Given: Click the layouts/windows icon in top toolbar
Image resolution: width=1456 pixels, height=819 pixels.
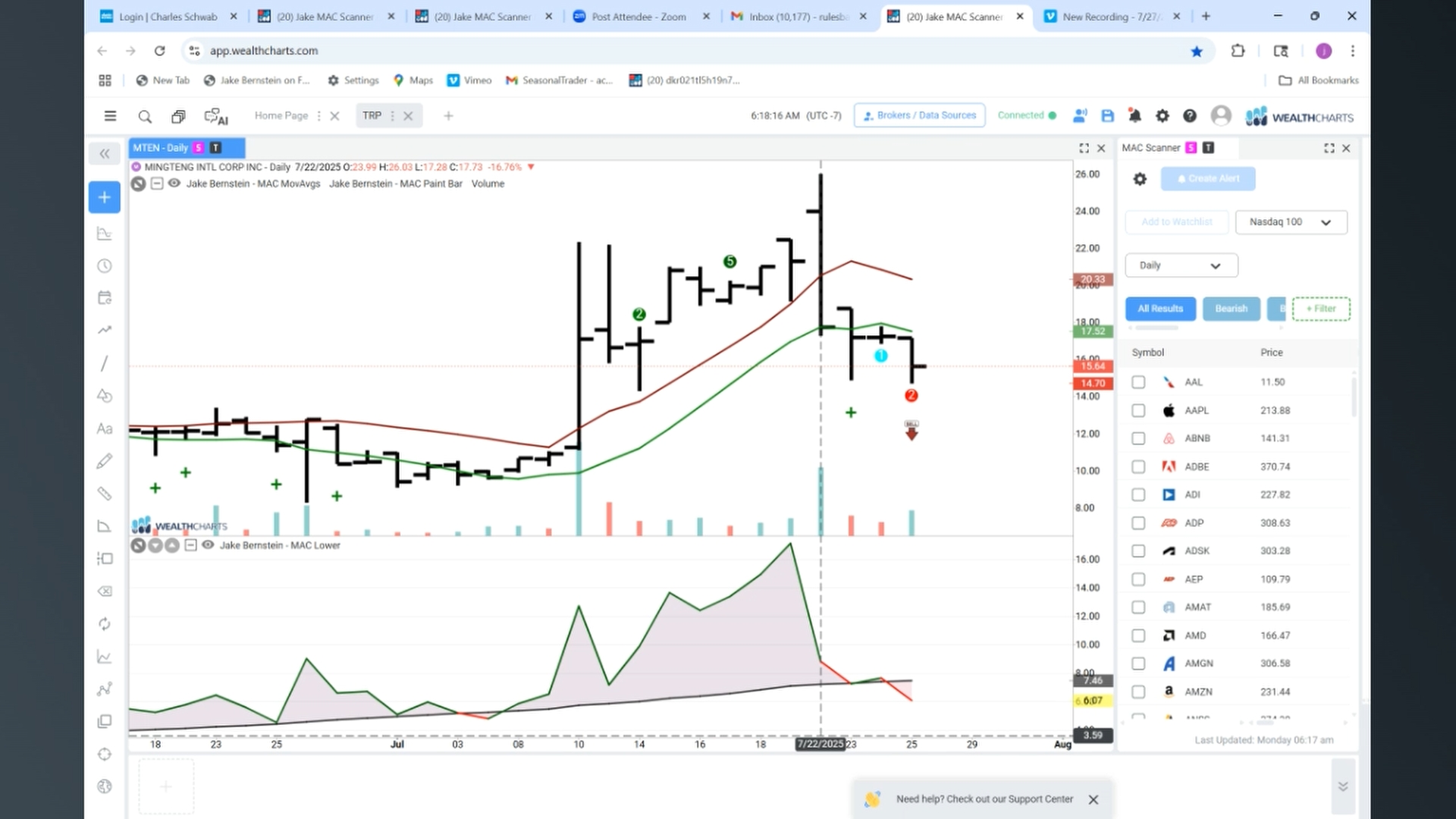Looking at the screenshot, I should coord(178,116).
